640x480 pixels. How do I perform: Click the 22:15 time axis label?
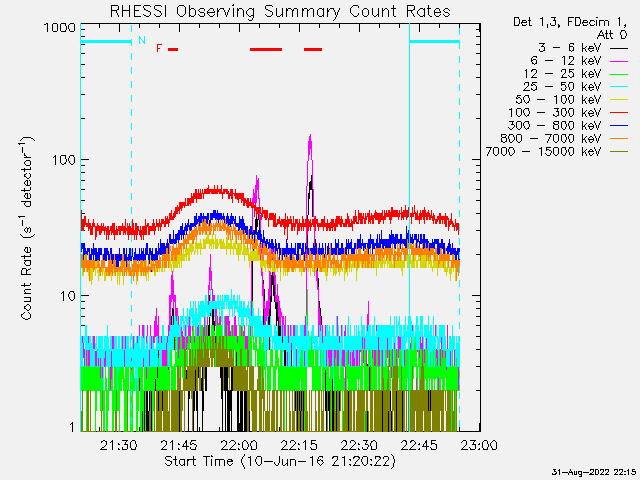coord(299,445)
